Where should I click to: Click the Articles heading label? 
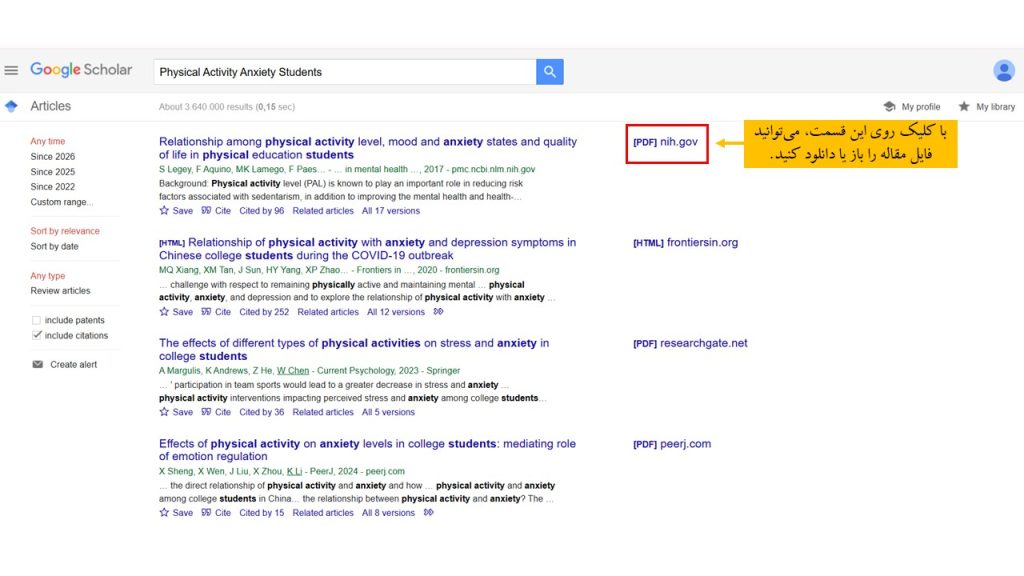50,106
